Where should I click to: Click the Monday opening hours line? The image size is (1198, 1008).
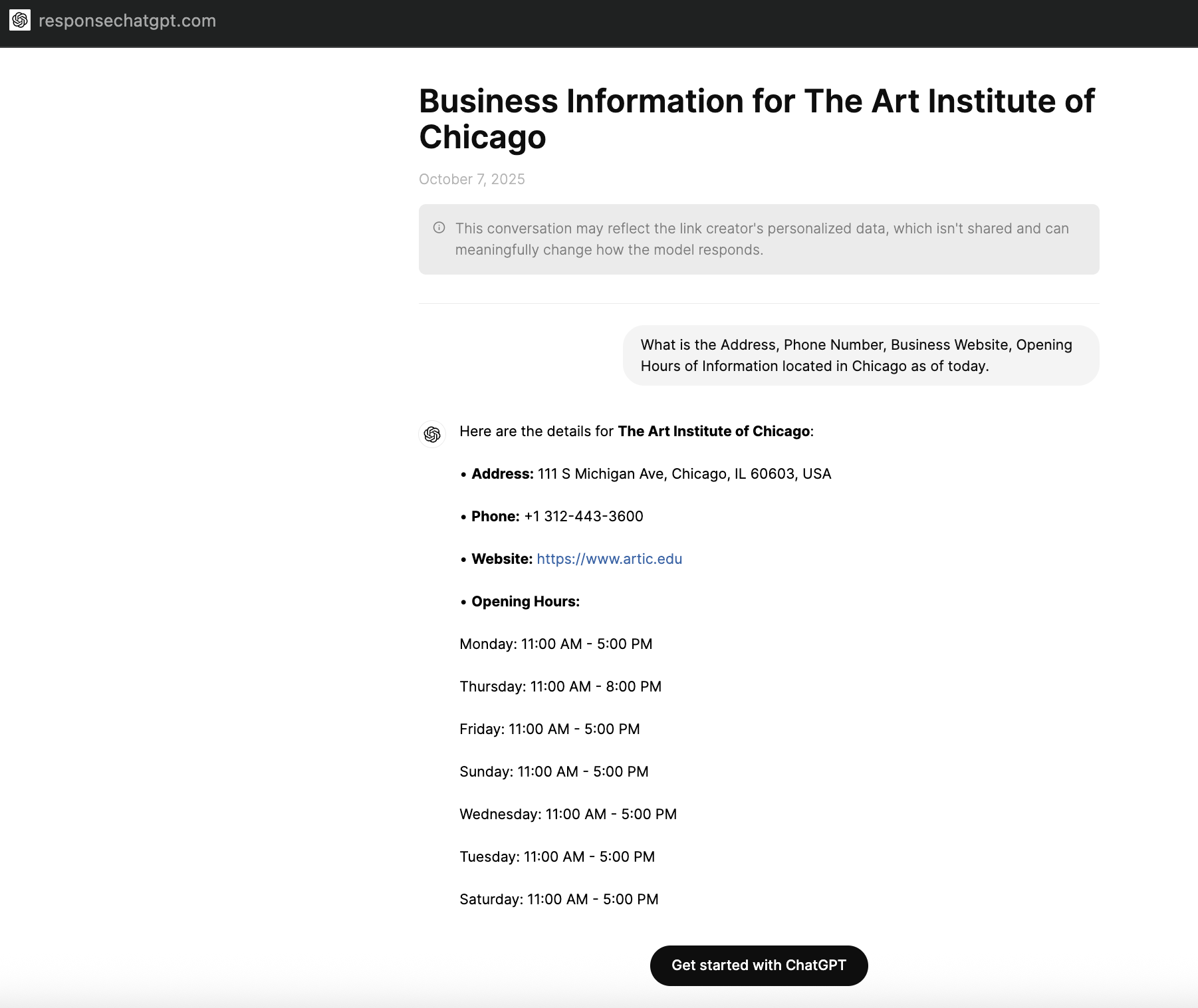[556, 644]
